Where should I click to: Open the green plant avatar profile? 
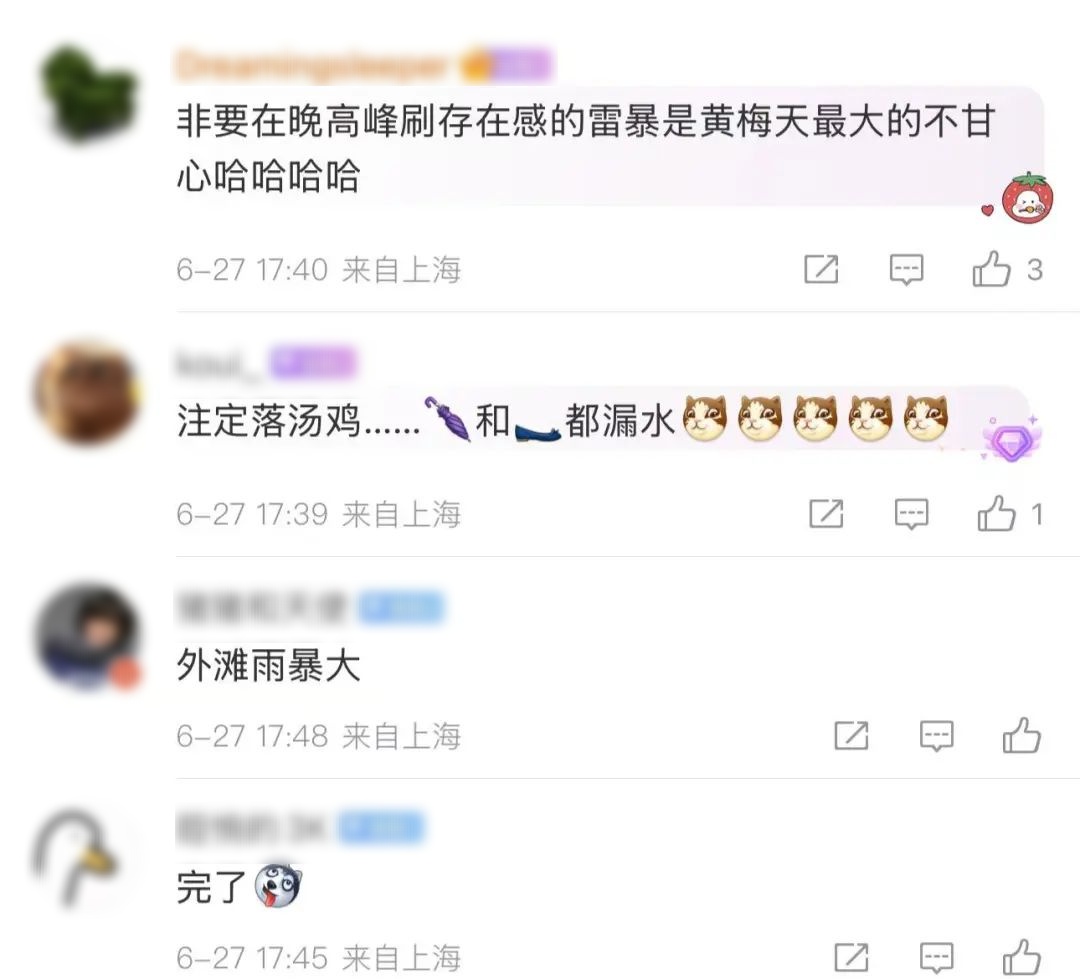coord(87,93)
